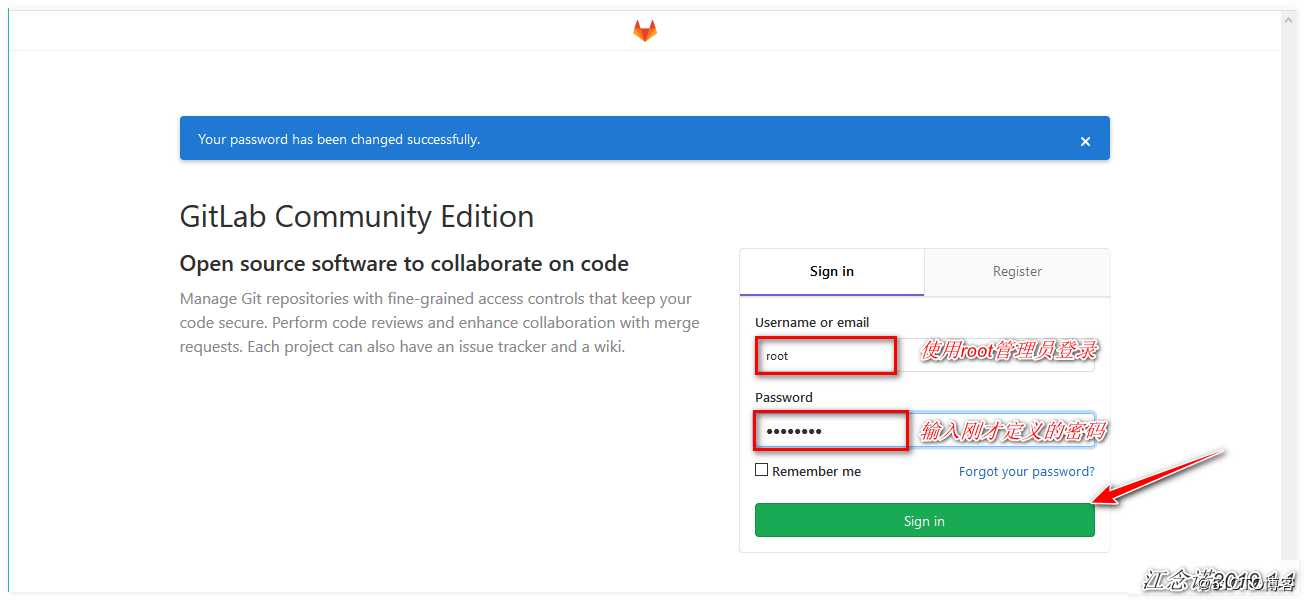This screenshot has height=601, width=1305.
Task: Click the GitLab Community Edition heading
Action: click(357, 217)
